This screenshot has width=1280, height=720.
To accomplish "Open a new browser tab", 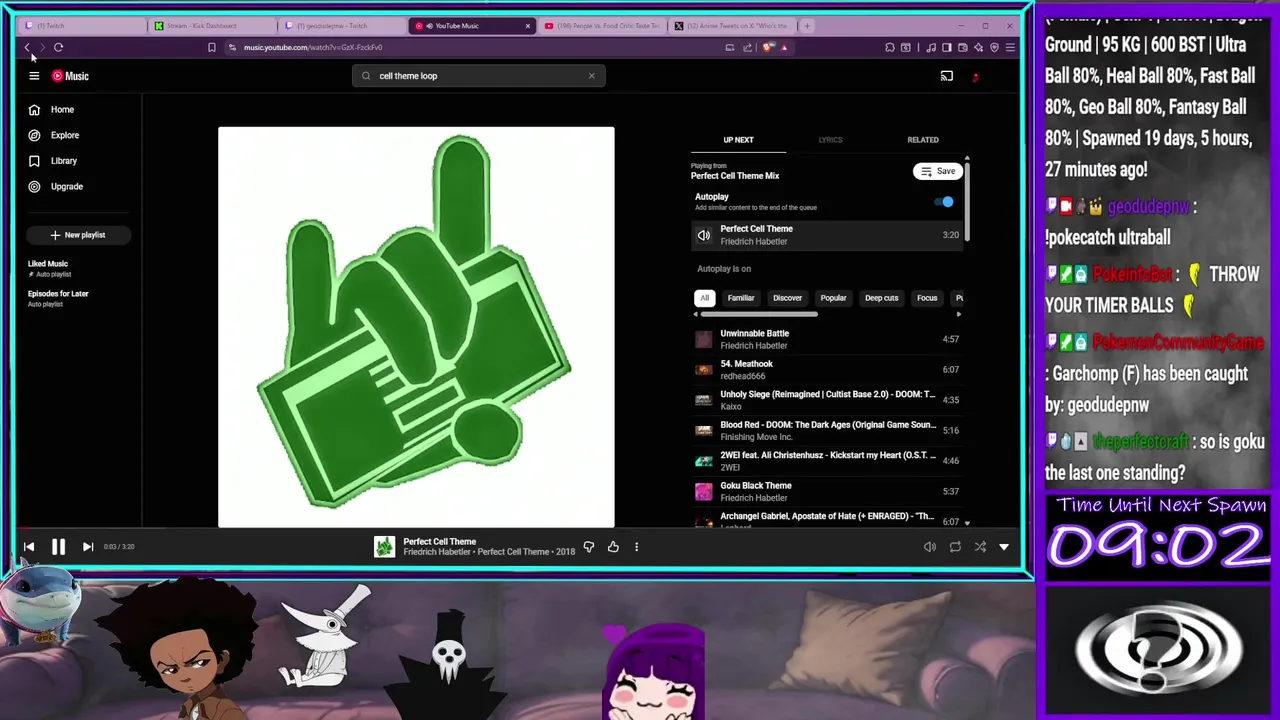I will [x=807, y=26].
